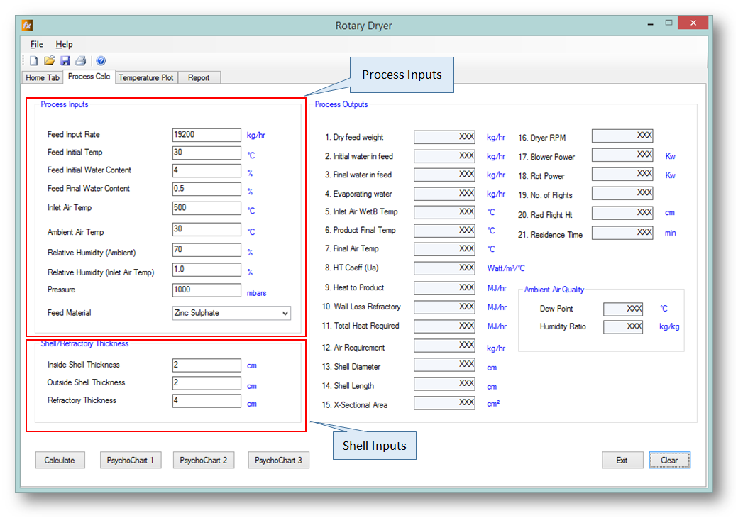Minimize the Rotary Dryer window

pos(651,23)
